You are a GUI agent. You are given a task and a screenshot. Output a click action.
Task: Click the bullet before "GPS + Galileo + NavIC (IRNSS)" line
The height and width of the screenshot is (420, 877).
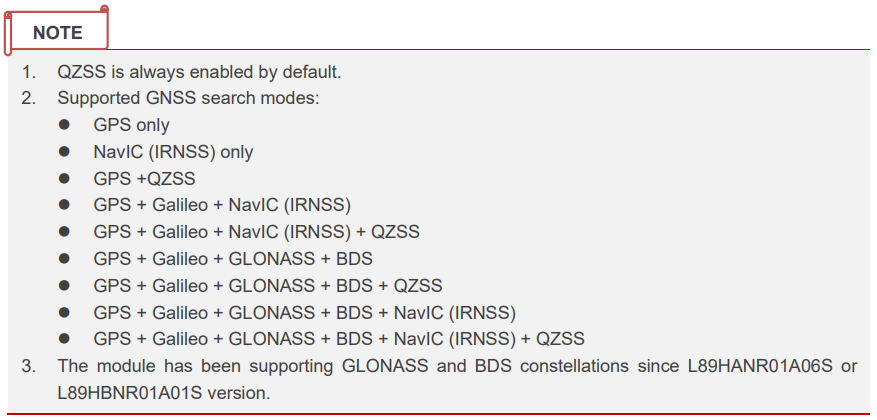pos(65,205)
